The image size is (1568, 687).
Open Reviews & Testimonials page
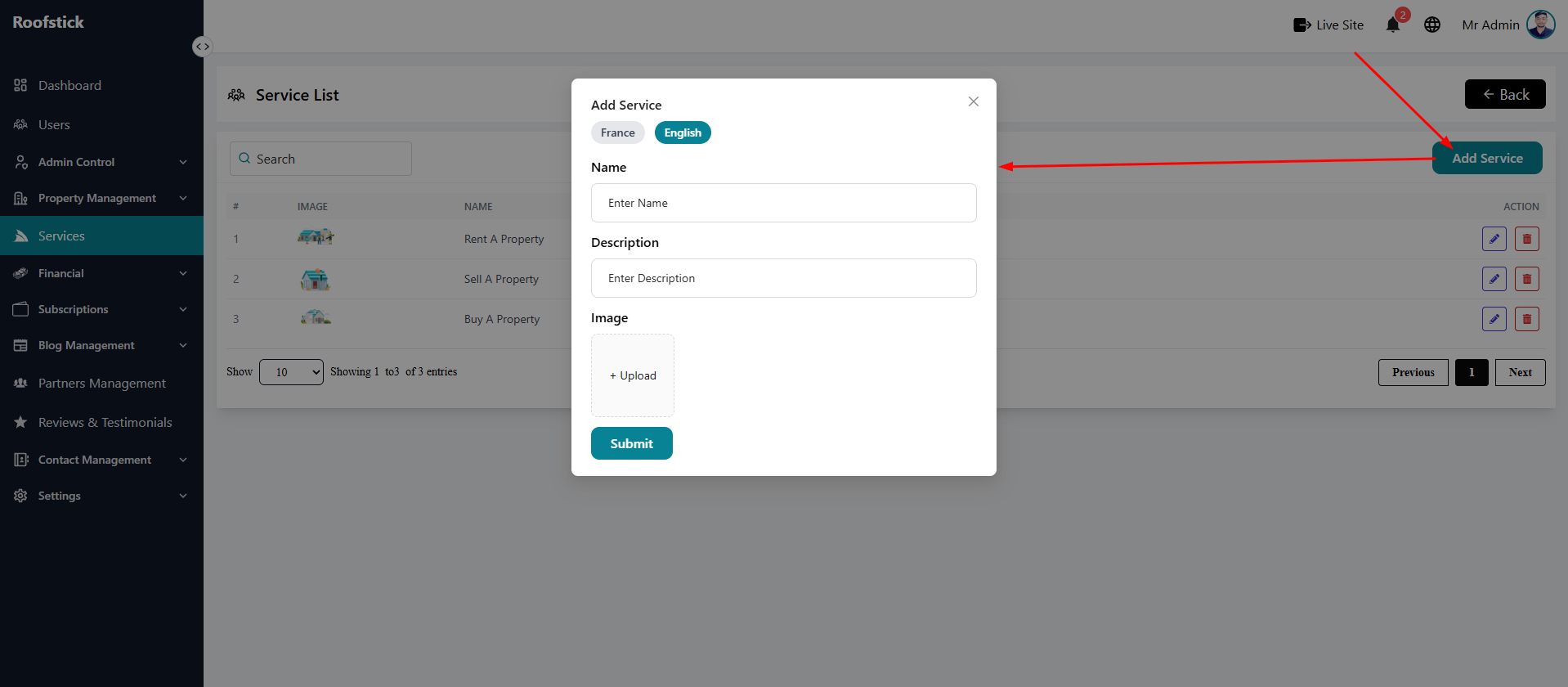click(x=105, y=422)
